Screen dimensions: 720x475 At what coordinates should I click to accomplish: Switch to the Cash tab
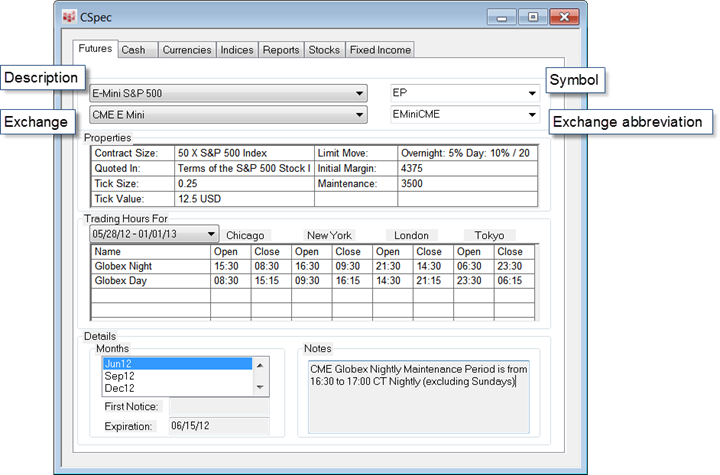coord(133,50)
